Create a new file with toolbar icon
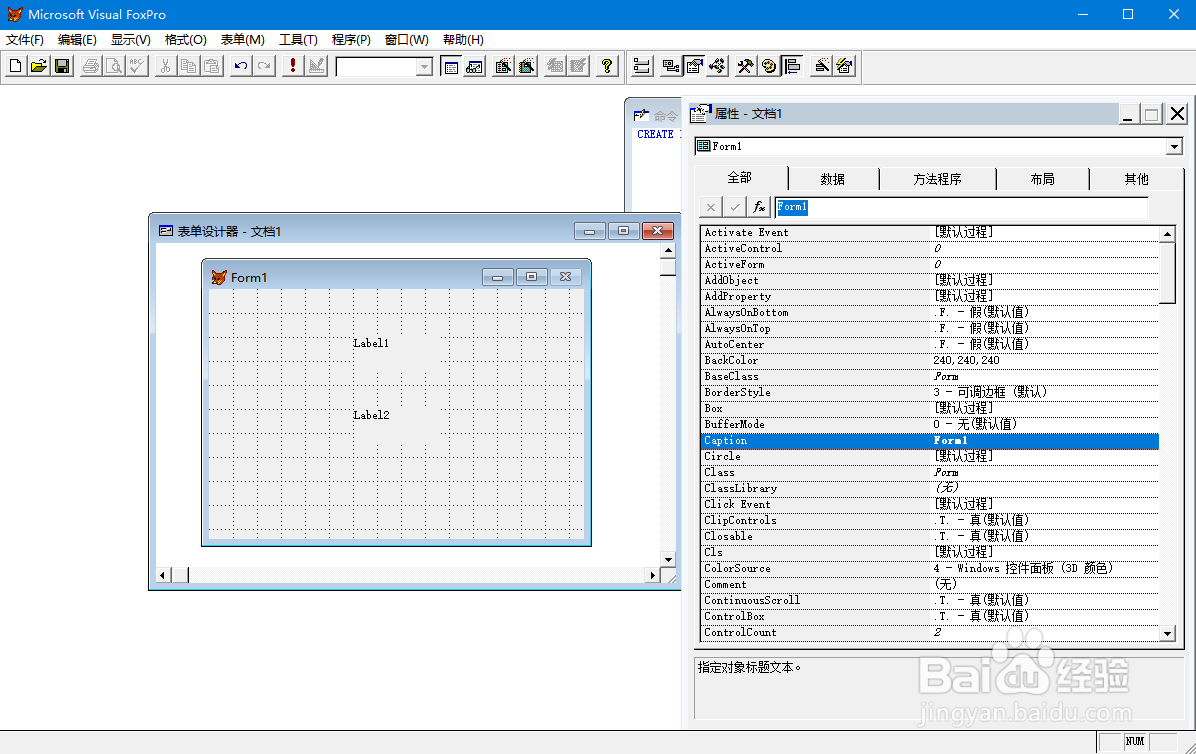The height and width of the screenshot is (754, 1196). [15, 66]
